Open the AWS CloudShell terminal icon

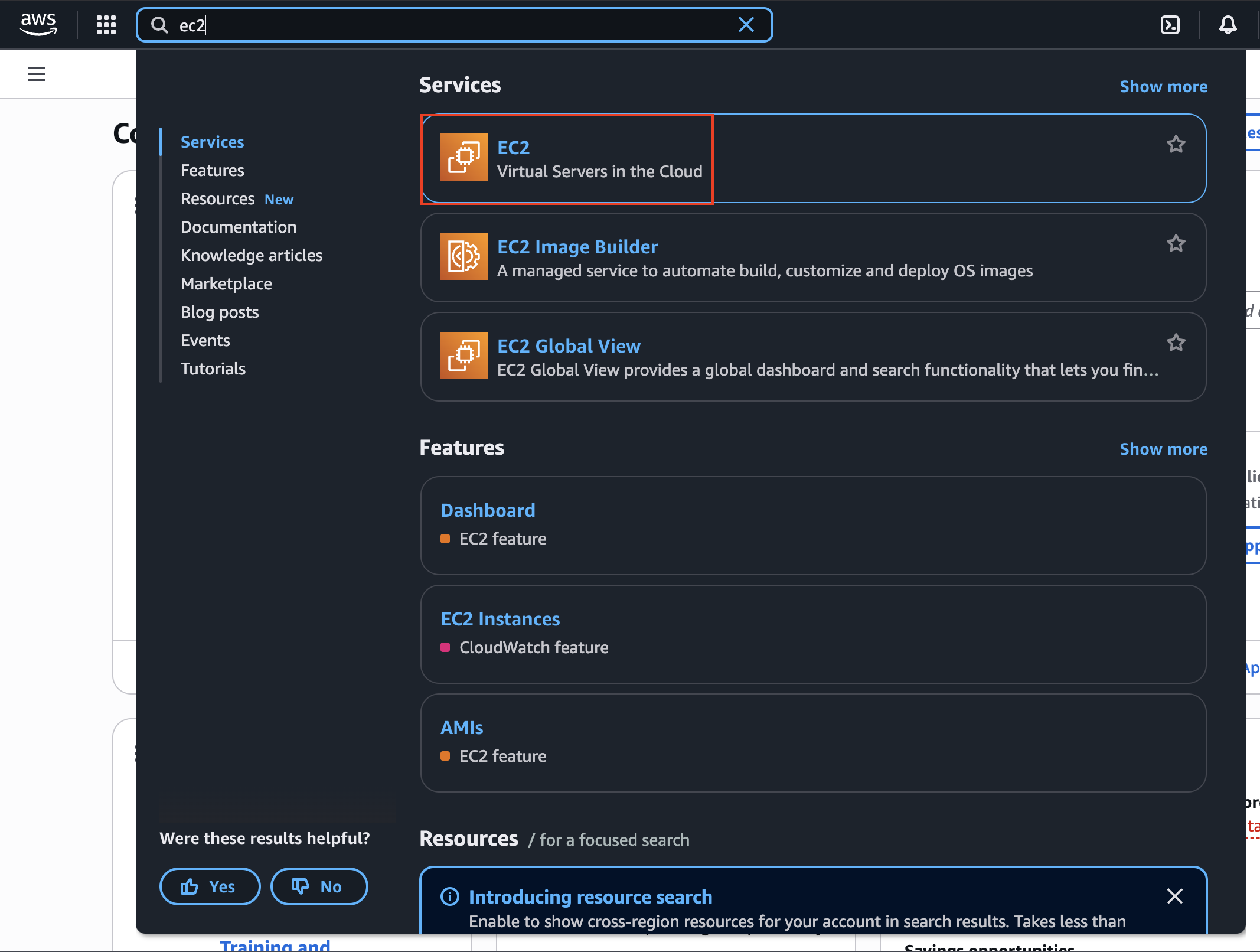(x=1171, y=25)
